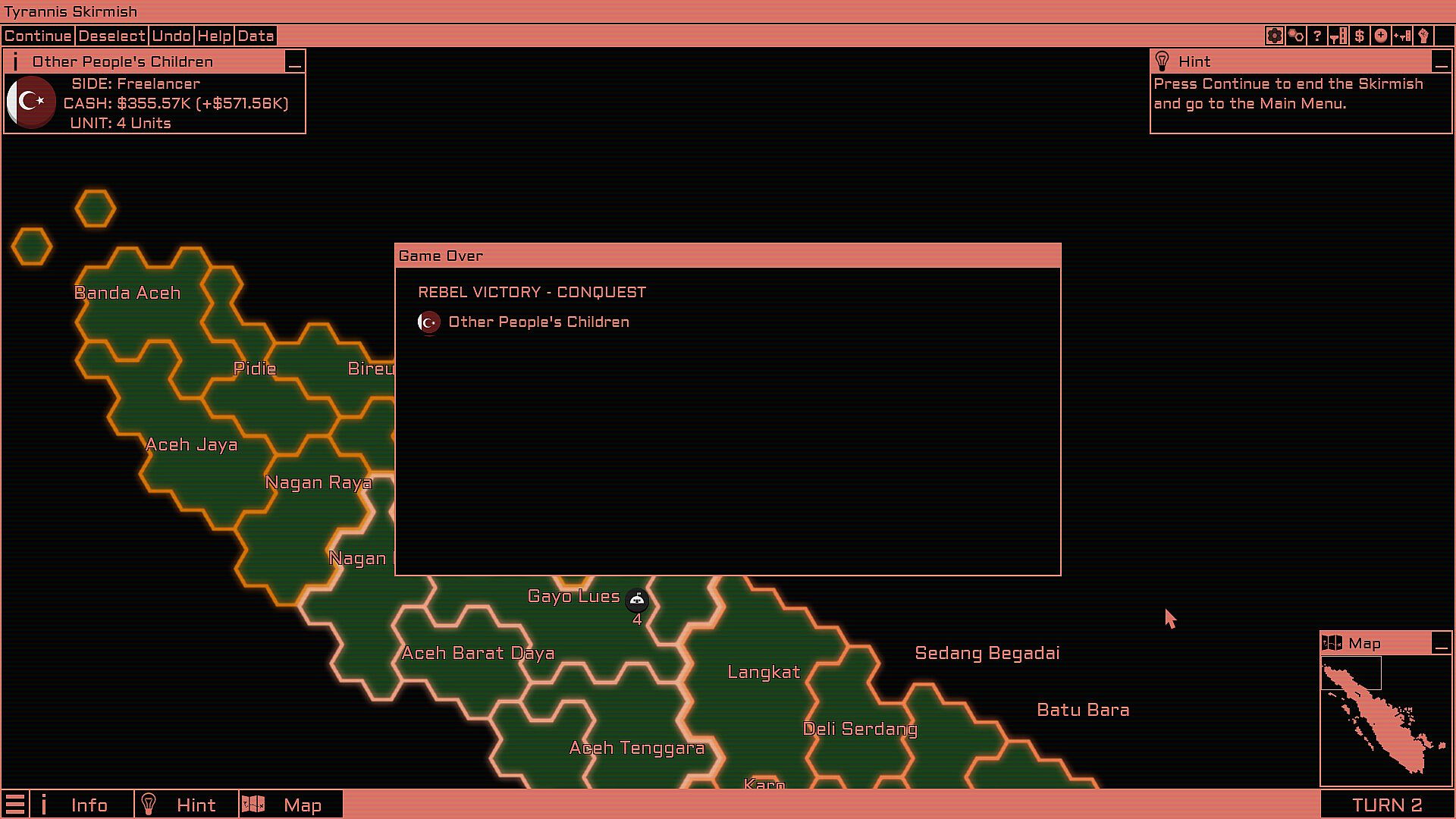Open the Data menu

pyautogui.click(x=256, y=36)
